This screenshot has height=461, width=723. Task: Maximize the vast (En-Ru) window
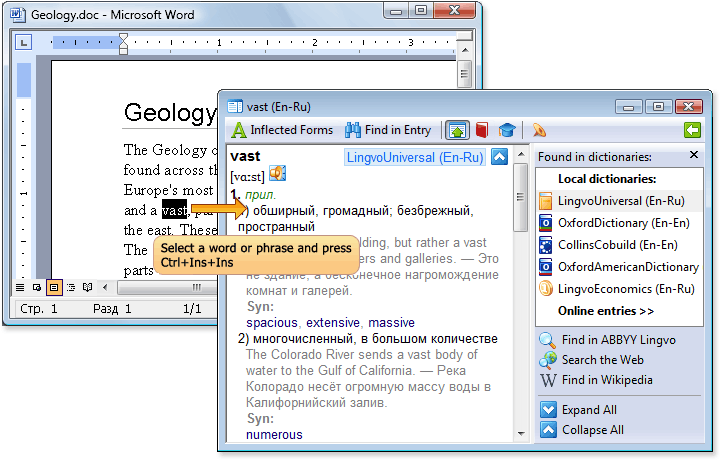[x=658, y=107]
